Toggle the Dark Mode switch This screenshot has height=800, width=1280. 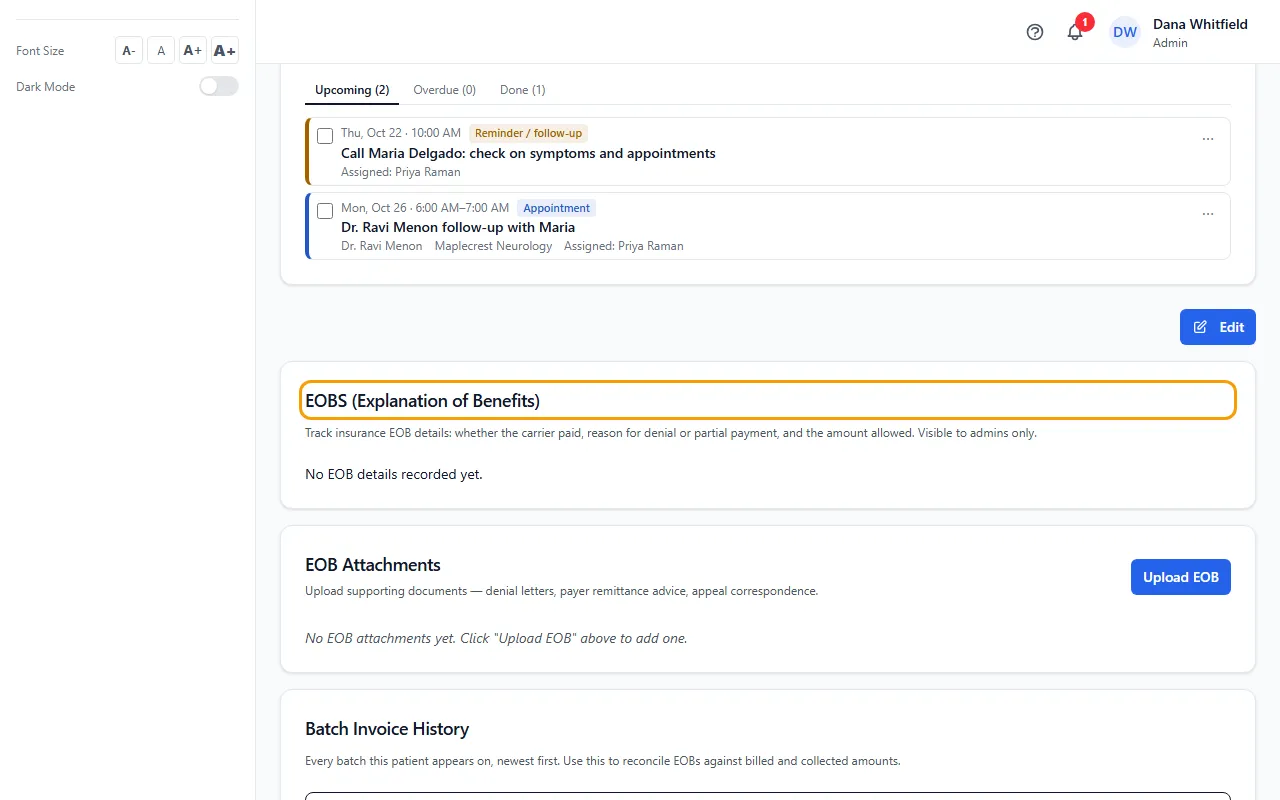[219, 87]
